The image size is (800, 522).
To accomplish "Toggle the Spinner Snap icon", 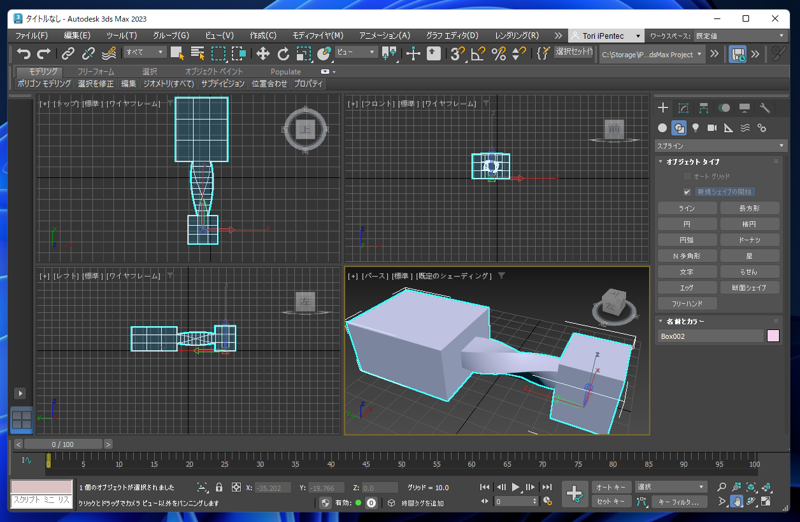I will pos(519,53).
